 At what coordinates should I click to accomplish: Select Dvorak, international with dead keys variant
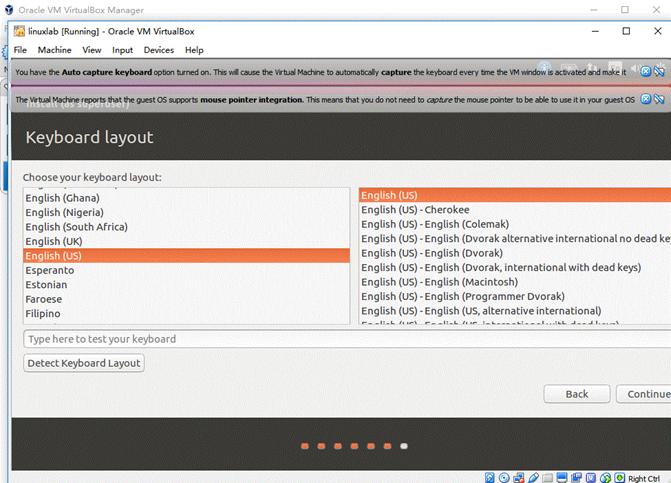[x=515, y=267]
